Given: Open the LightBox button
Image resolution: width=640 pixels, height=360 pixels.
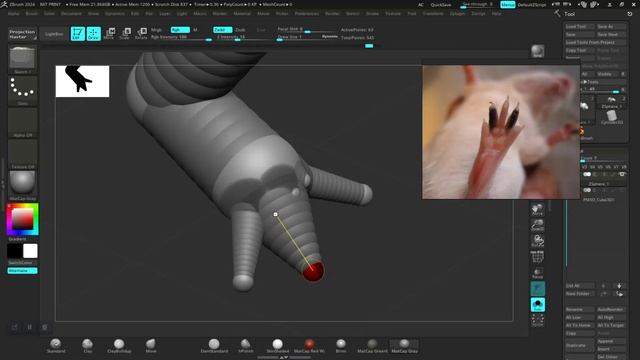Looking at the screenshot, I should [x=54, y=34].
